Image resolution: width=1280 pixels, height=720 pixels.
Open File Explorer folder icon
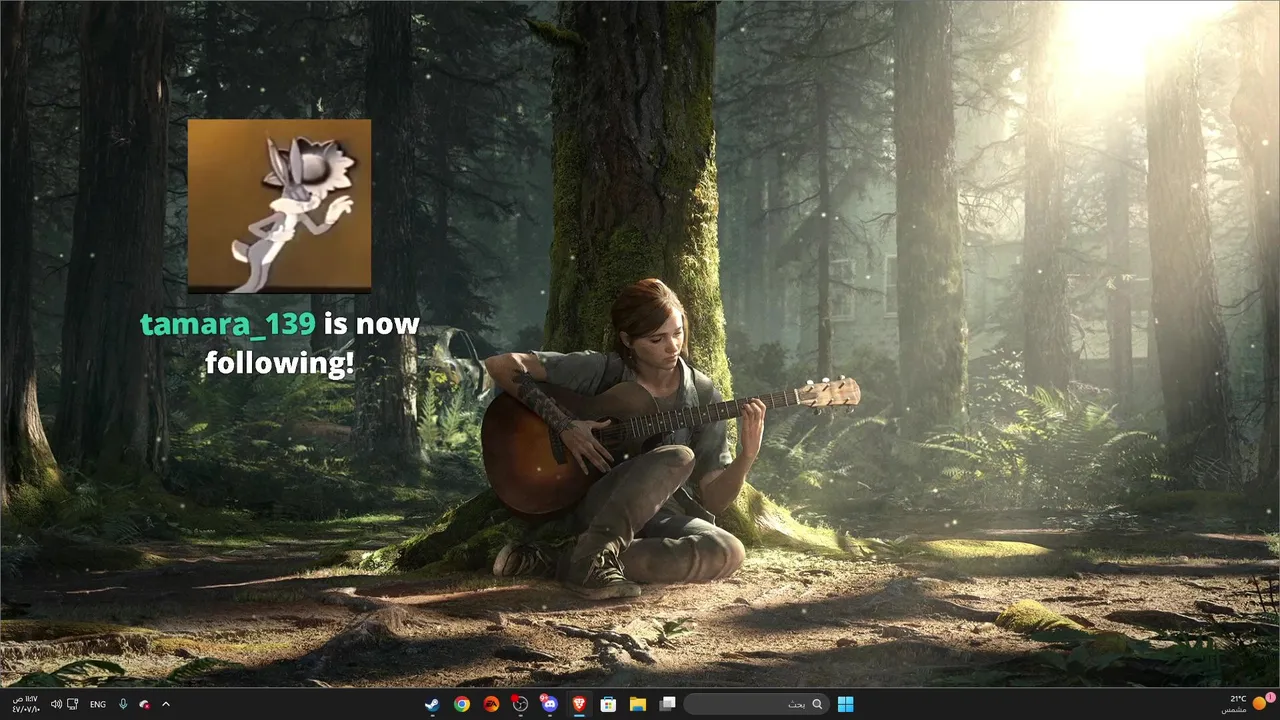[637, 704]
